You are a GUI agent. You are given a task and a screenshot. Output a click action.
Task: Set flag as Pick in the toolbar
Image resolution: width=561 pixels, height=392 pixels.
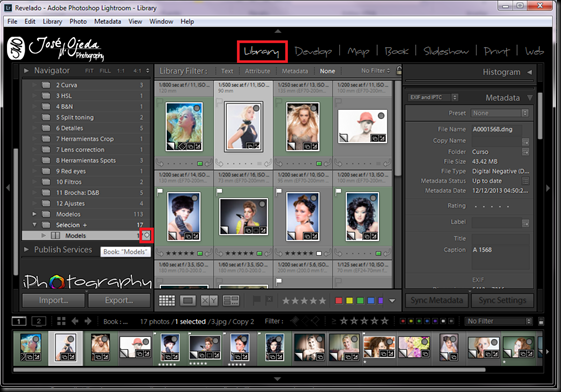pyautogui.click(x=257, y=300)
